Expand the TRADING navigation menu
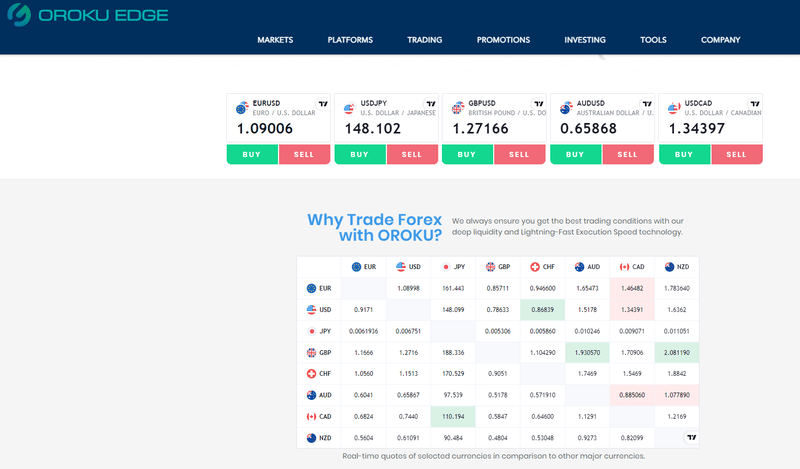The image size is (800, 469). pos(425,40)
